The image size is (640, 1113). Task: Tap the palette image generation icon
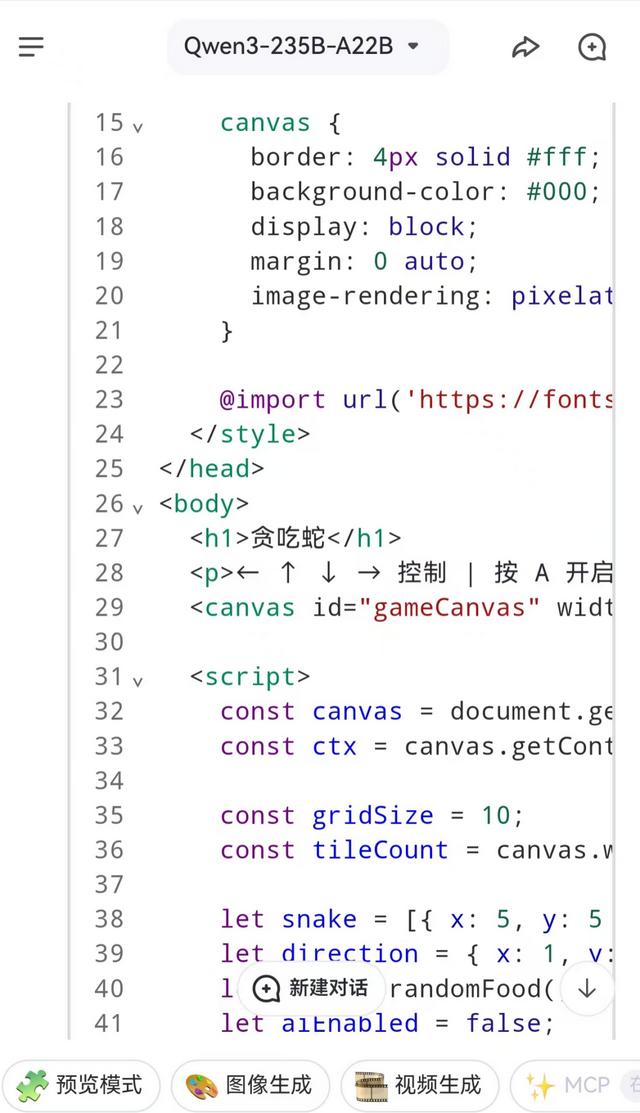[202, 1085]
